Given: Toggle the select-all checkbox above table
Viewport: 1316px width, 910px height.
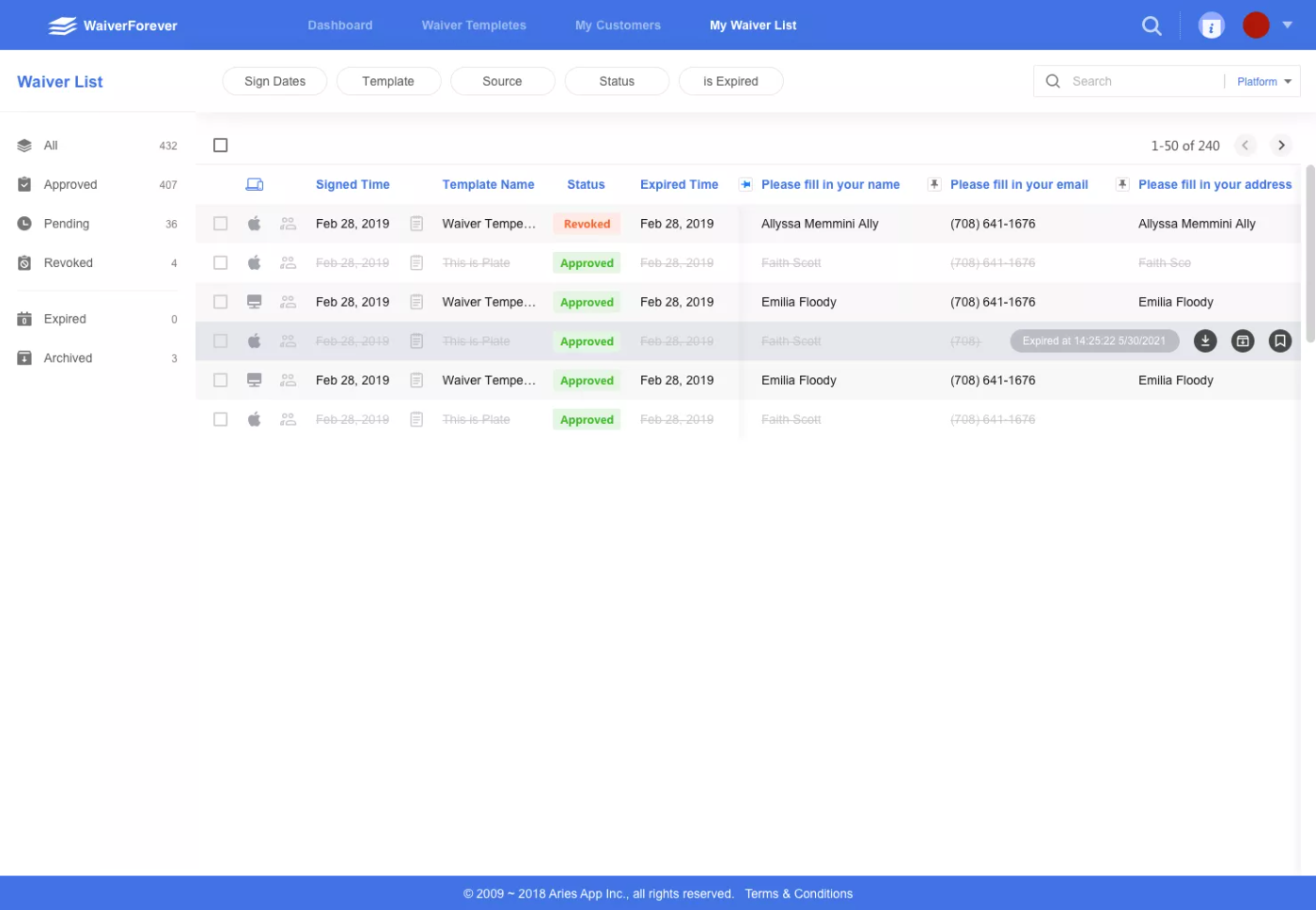Looking at the screenshot, I should (x=221, y=146).
